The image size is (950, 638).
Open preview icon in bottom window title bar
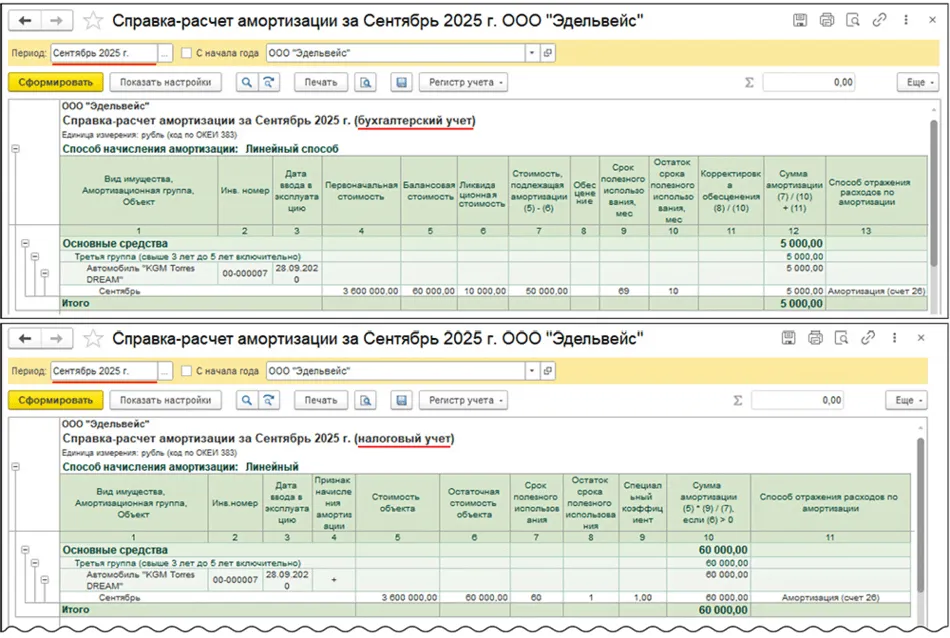pyautogui.click(x=841, y=337)
